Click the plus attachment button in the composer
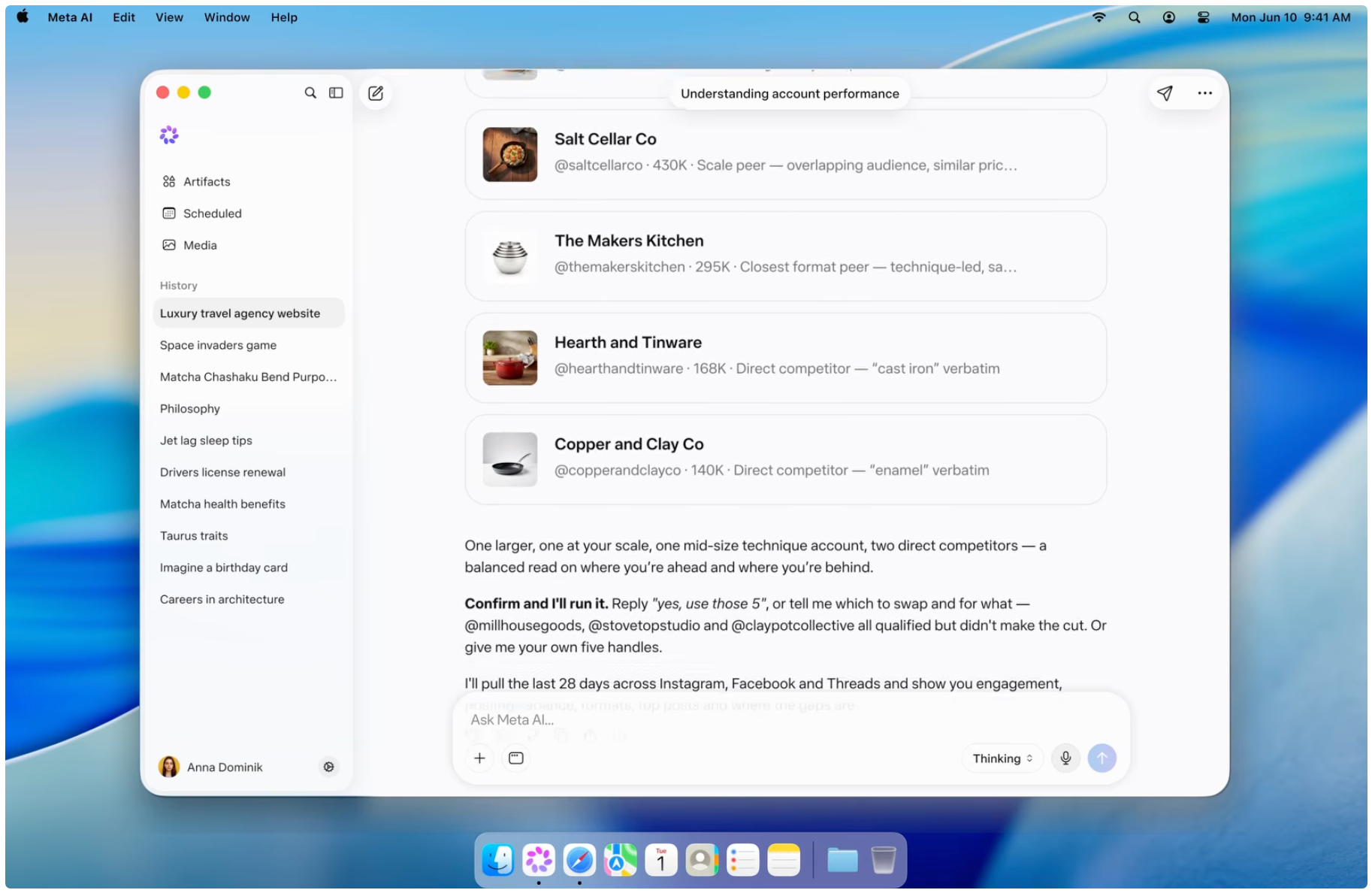The image size is (1372, 893). [x=479, y=758]
